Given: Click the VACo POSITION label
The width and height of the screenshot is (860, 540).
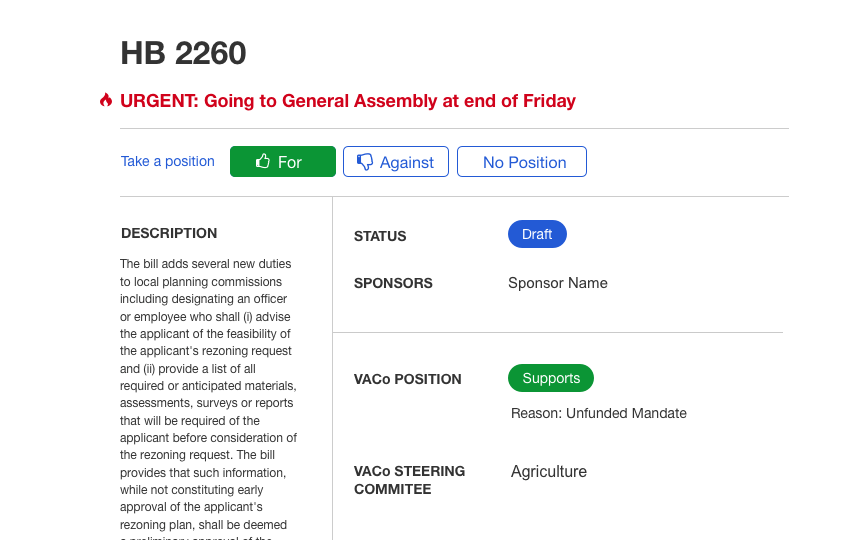Looking at the screenshot, I should pyautogui.click(x=408, y=379).
